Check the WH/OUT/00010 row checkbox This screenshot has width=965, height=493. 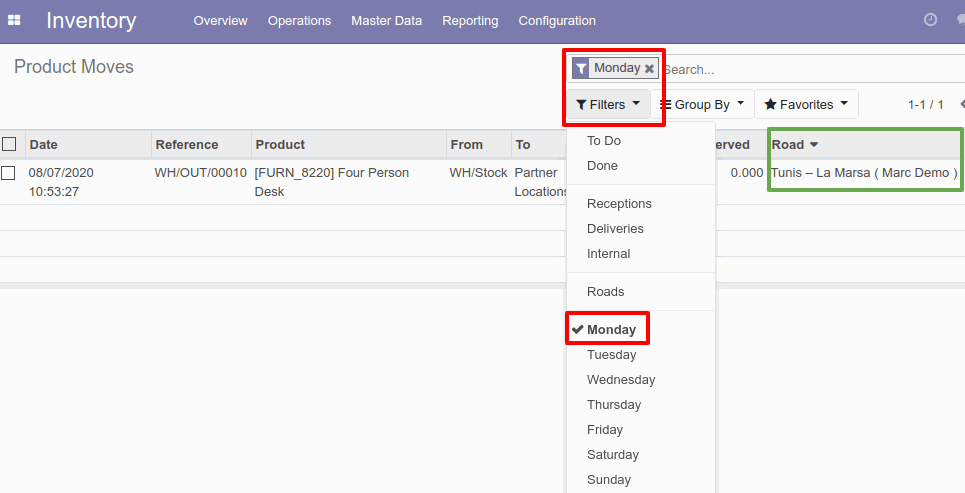(x=9, y=173)
